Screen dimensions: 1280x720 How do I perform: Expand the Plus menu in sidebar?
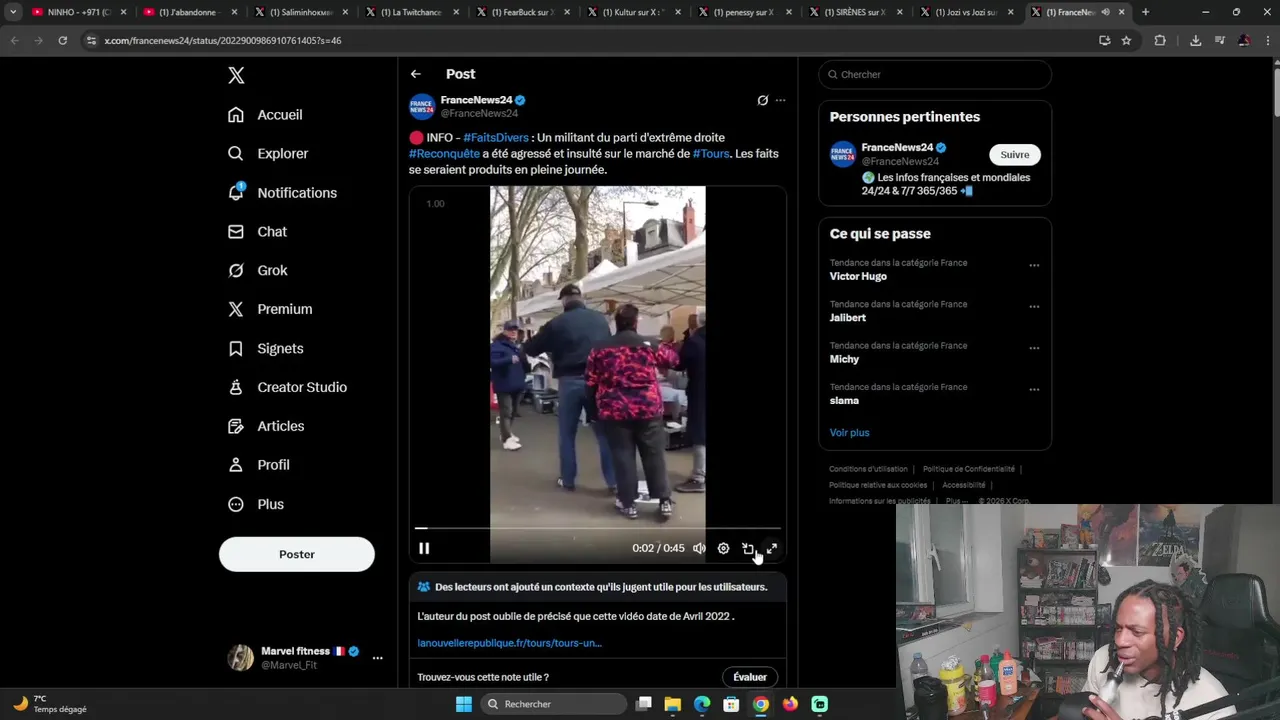[x=256, y=505]
